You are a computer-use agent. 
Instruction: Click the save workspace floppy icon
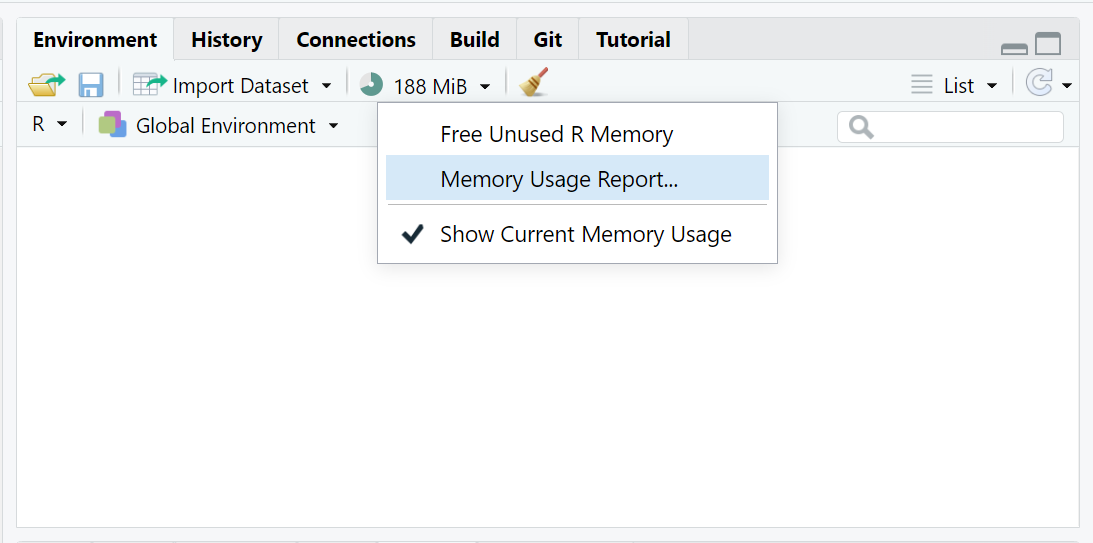[x=91, y=85]
